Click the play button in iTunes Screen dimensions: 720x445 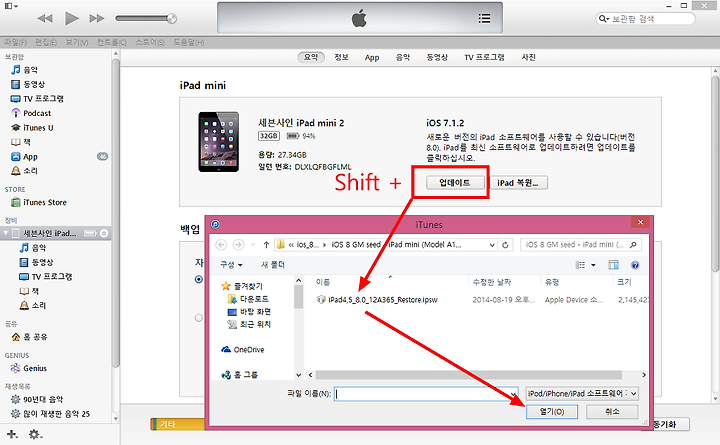[72, 18]
